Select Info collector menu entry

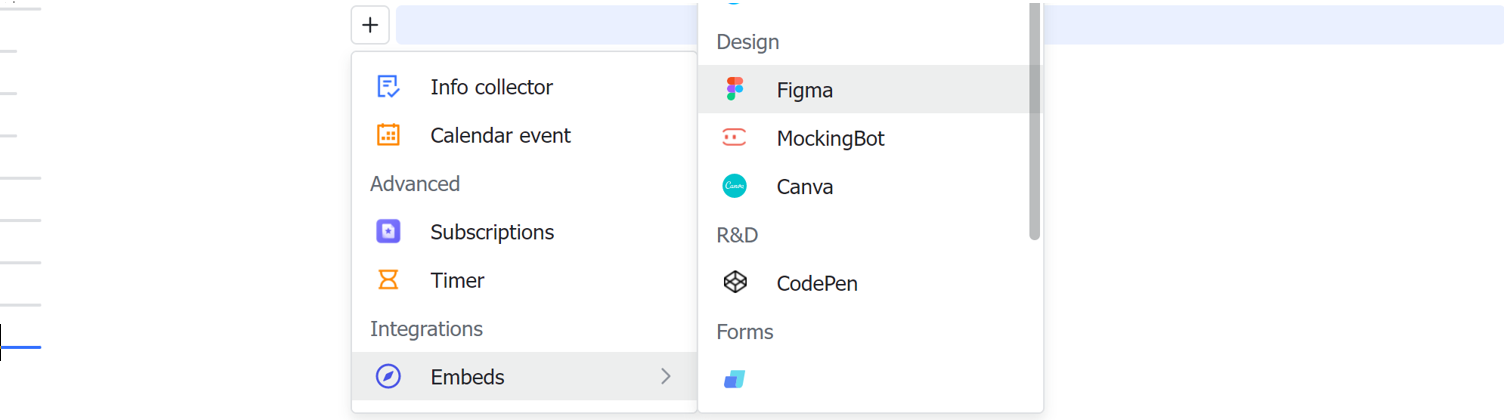(524, 87)
